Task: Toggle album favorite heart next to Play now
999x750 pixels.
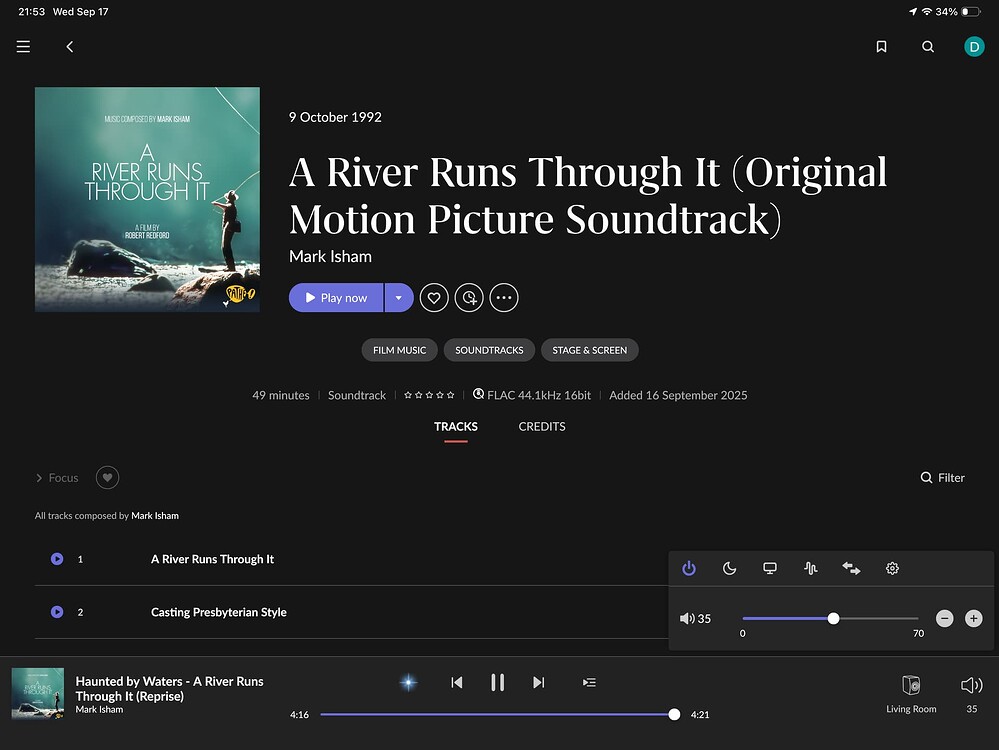Action: click(x=434, y=298)
